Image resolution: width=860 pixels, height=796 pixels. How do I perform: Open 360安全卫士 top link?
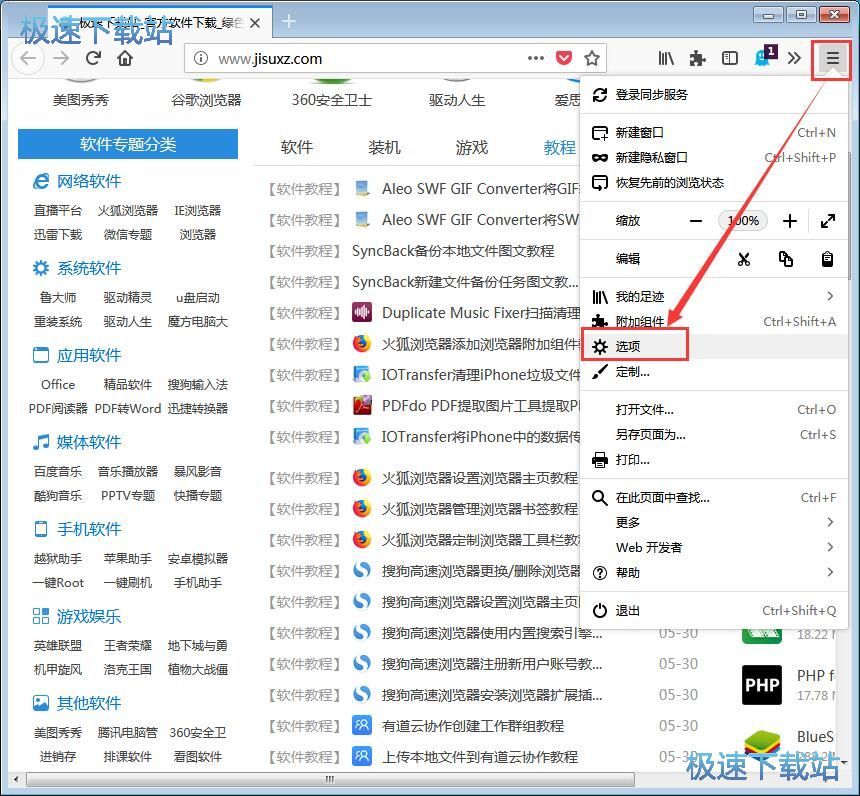coord(332,100)
